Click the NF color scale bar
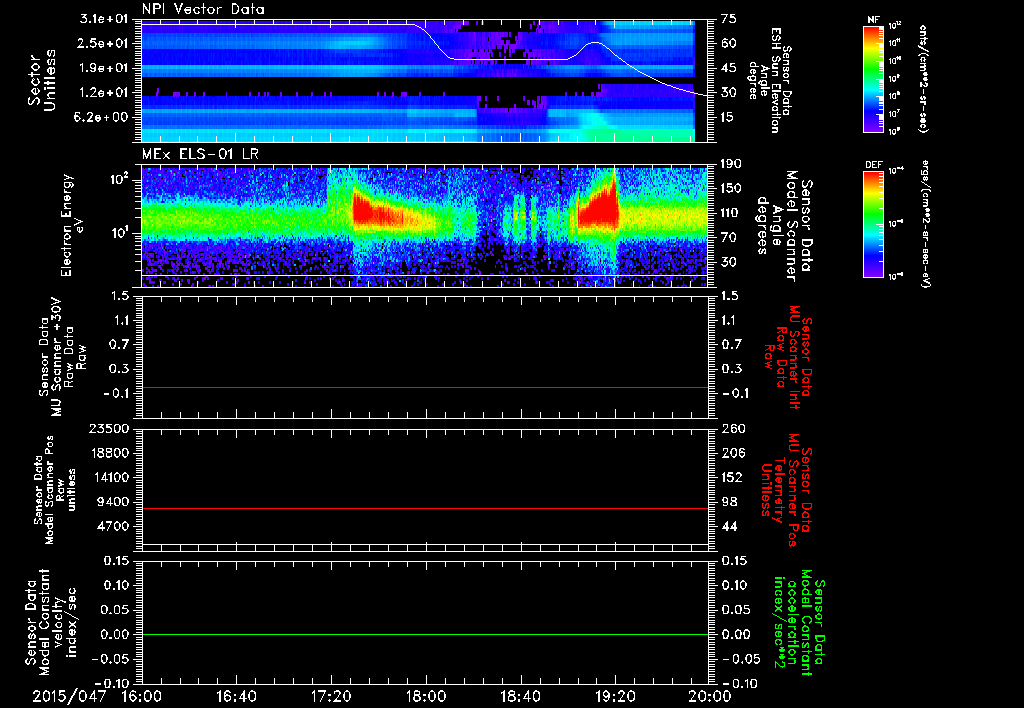Viewport: 1024px width, 708px height. pyautogui.click(x=874, y=78)
